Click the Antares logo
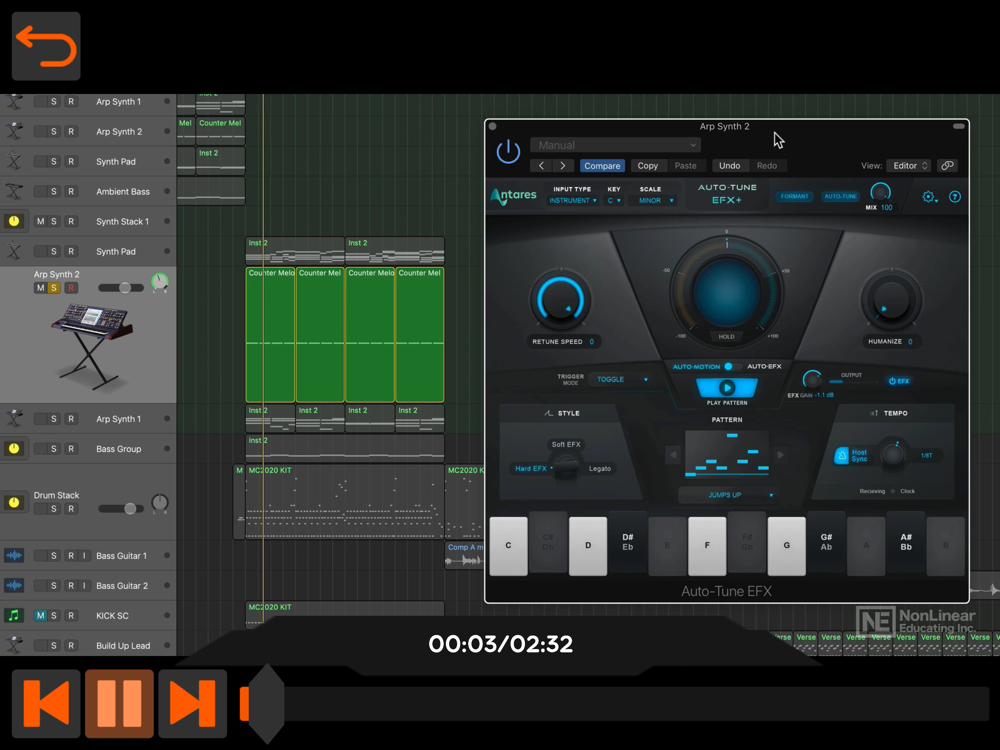 (513, 196)
